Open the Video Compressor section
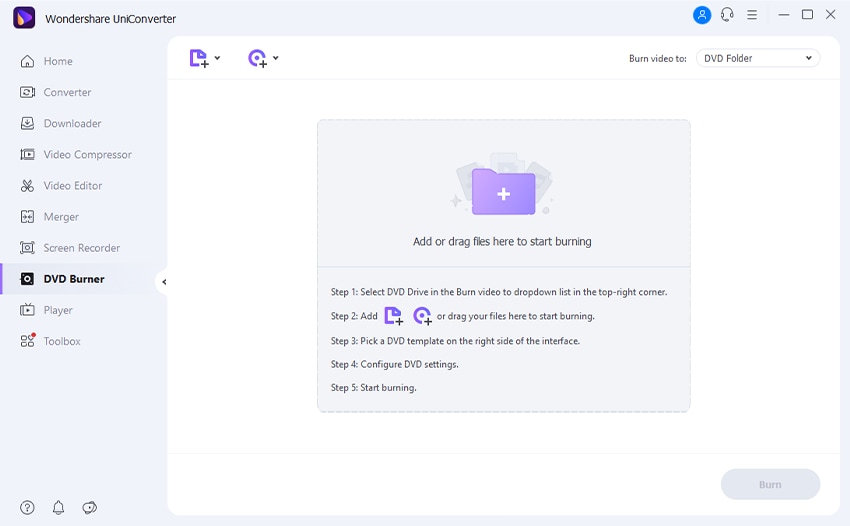 pos(87,154)
